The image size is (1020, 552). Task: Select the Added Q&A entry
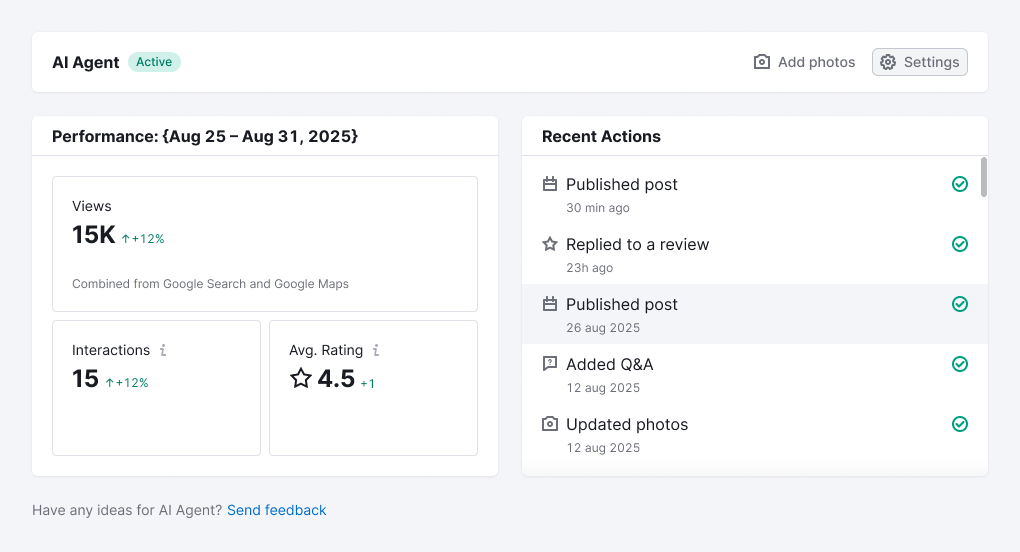tap(755, 374)
